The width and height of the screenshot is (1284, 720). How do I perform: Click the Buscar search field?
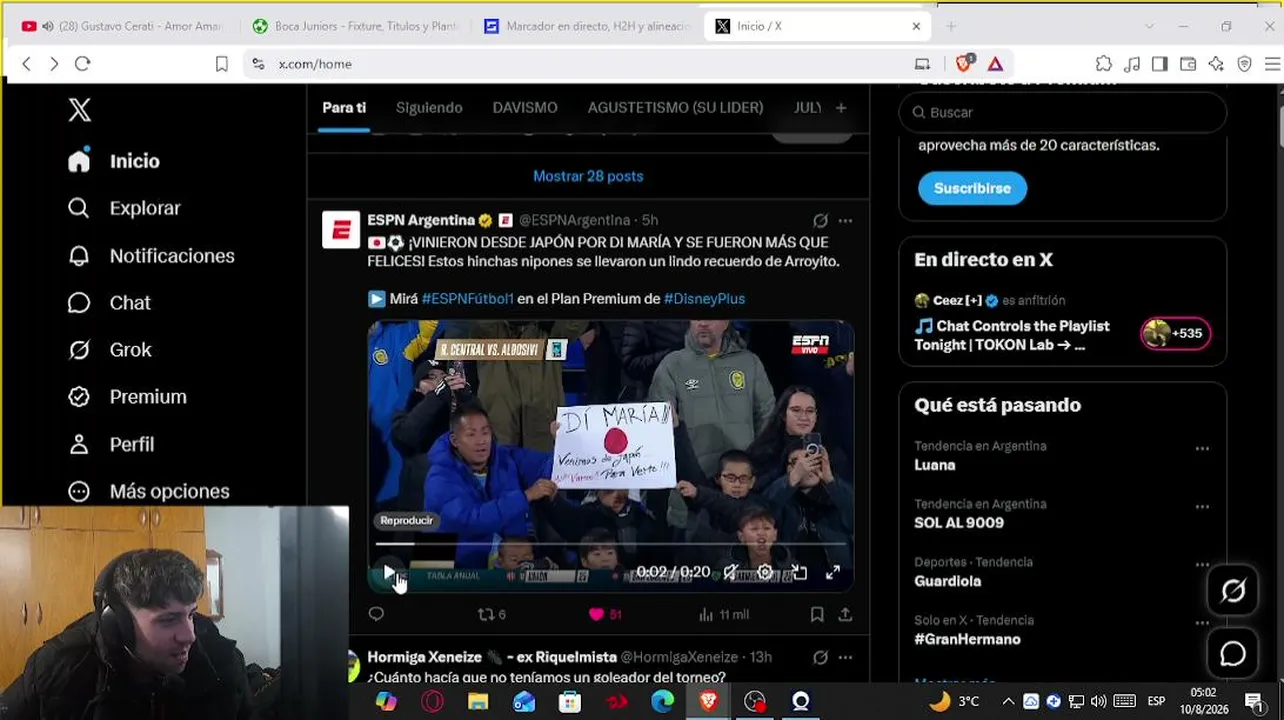1063,112
